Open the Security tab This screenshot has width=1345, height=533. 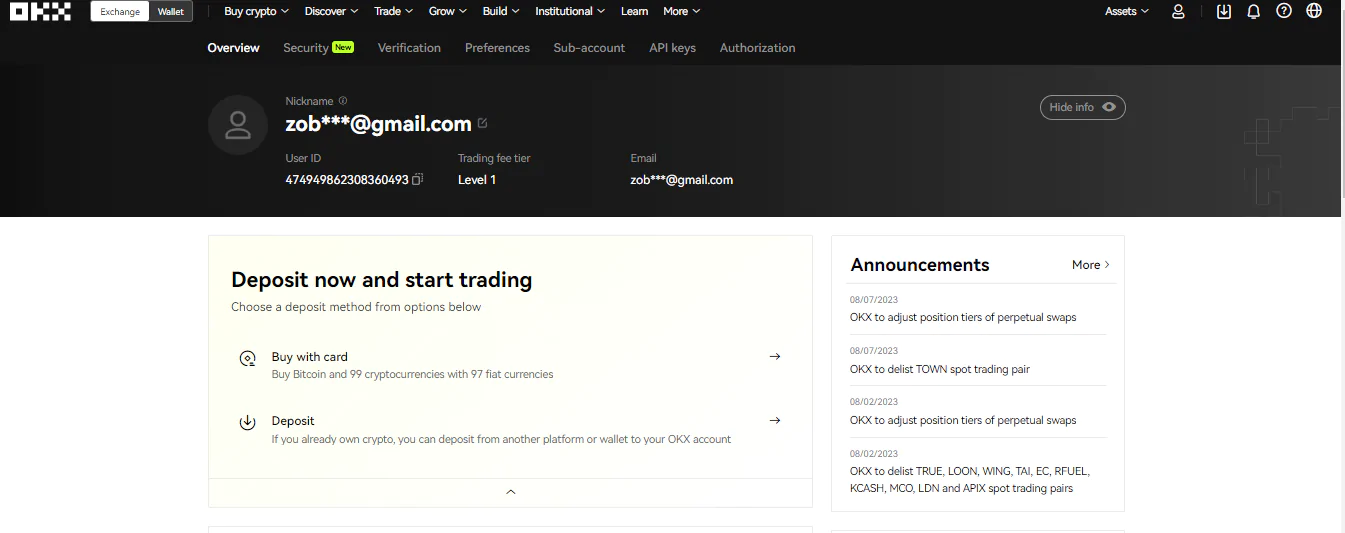coord(306,47)
